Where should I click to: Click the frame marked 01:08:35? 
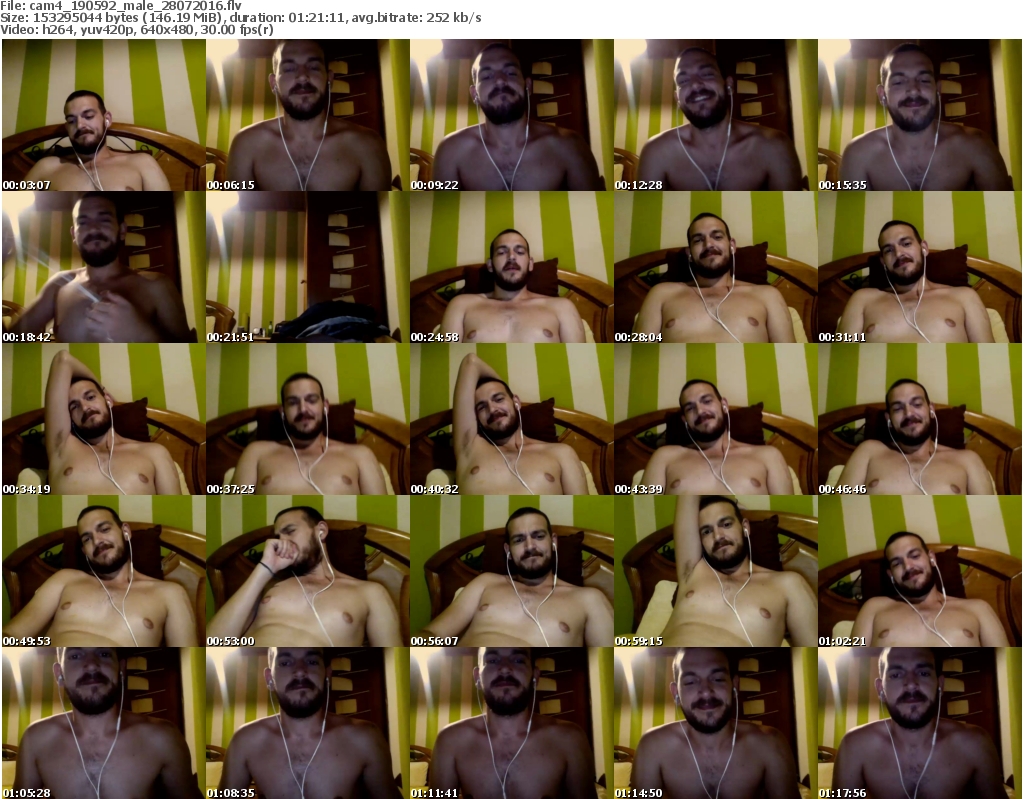(308, 723)
